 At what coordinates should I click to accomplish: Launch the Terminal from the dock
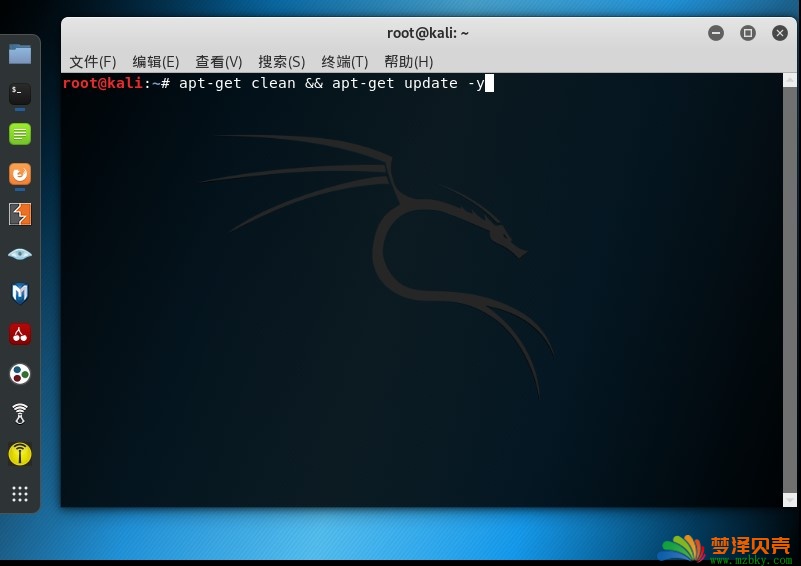[20, 94]
